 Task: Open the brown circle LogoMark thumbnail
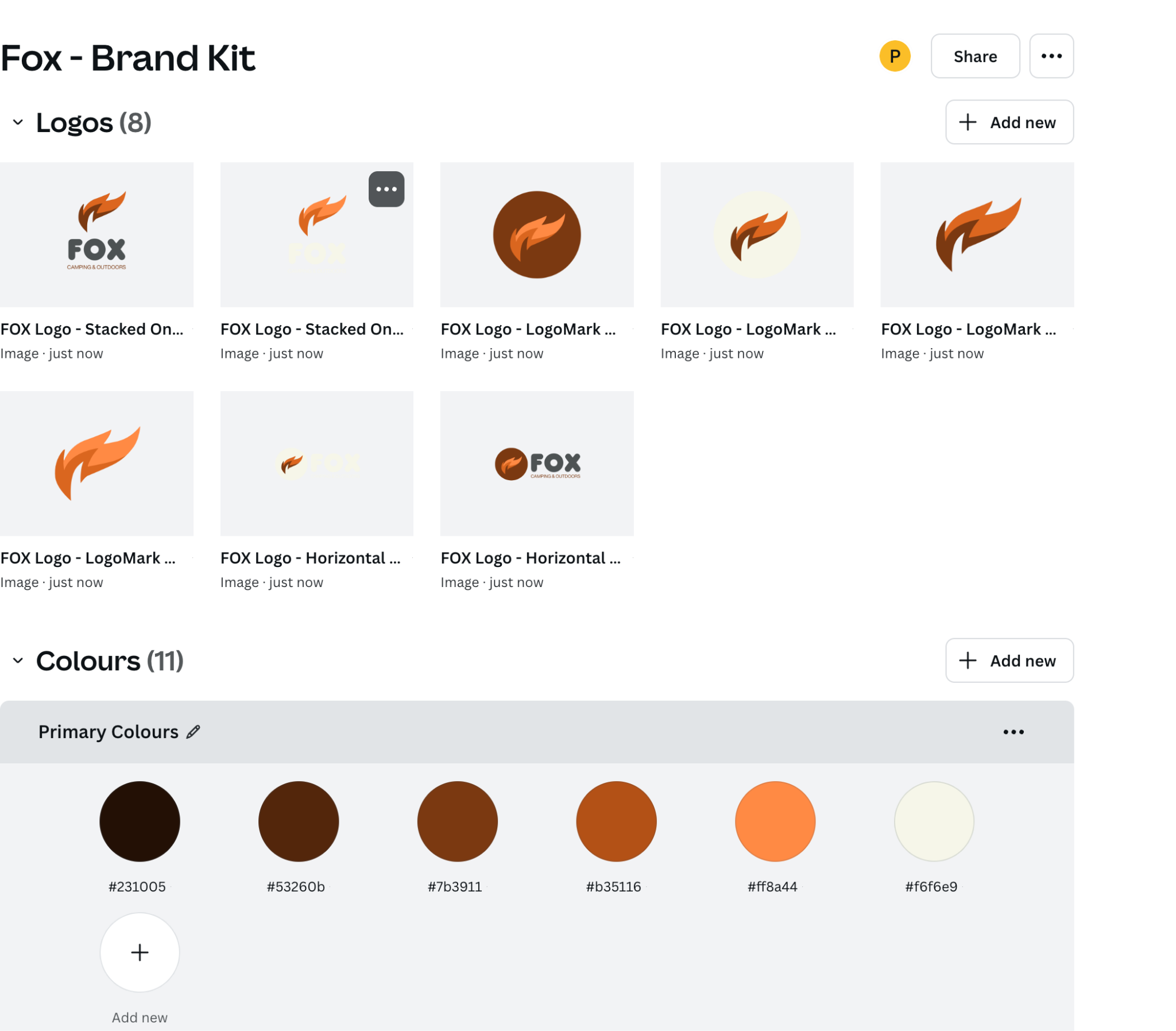click(536, 234)
